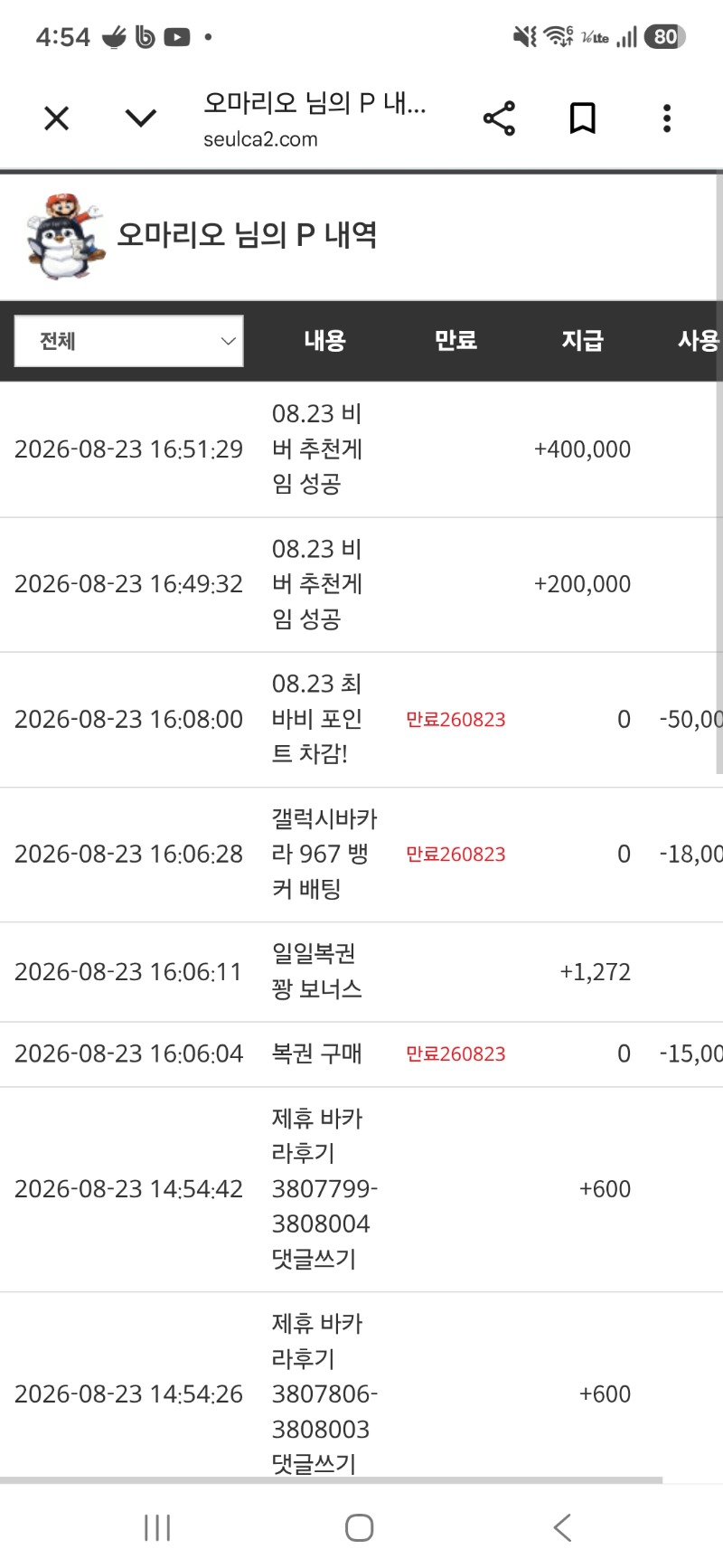Tap the share icon in browser header
The height and width of the screenshot is (1568, 723).
[499, 118]
